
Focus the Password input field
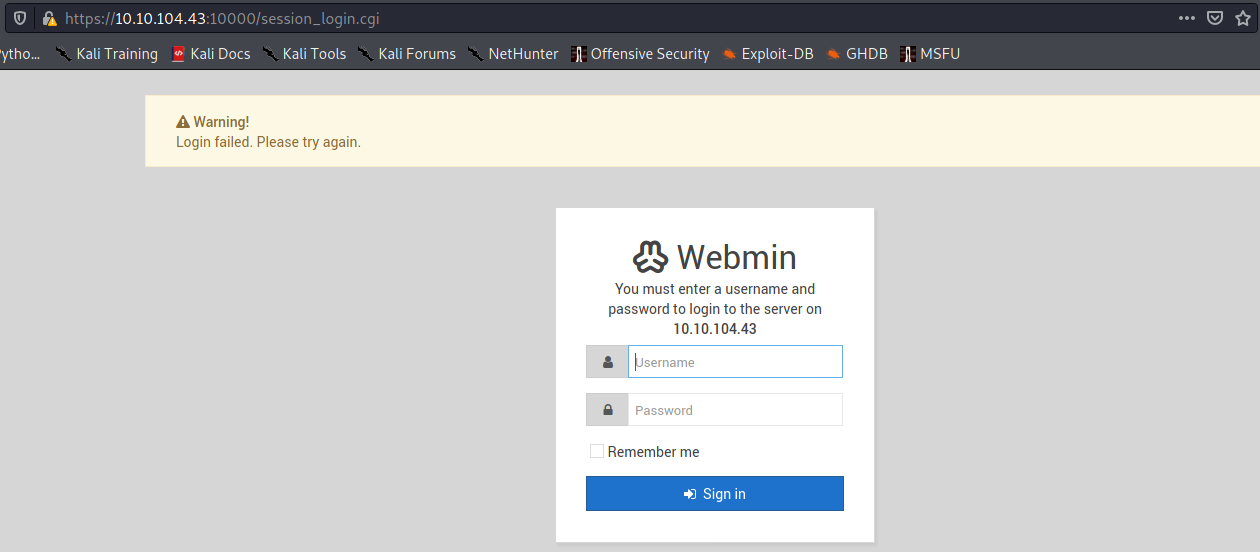[x=735, y=410]
